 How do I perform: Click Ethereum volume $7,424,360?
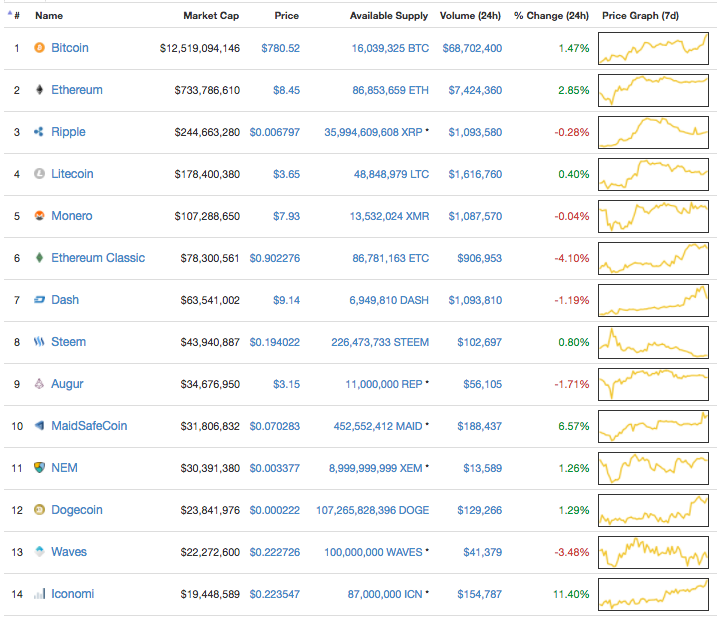(x=475, y=90)
